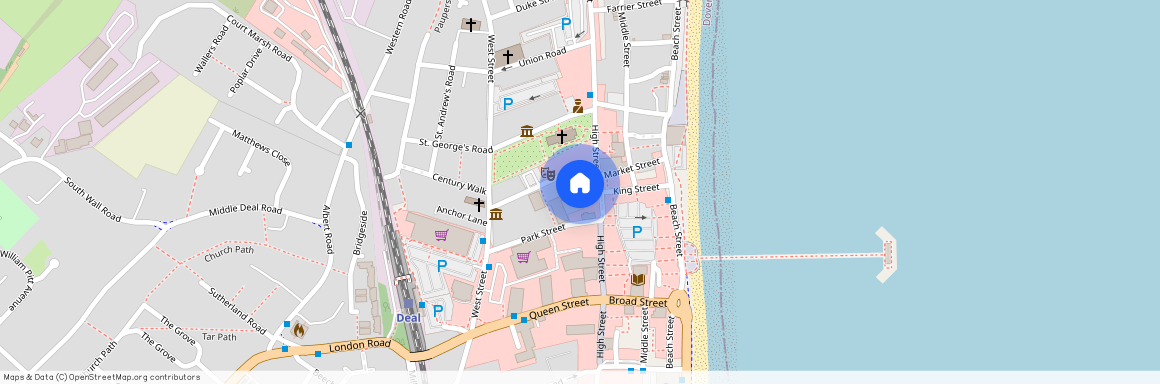
Task: Select the Park Street label
Action: (543, 234)
